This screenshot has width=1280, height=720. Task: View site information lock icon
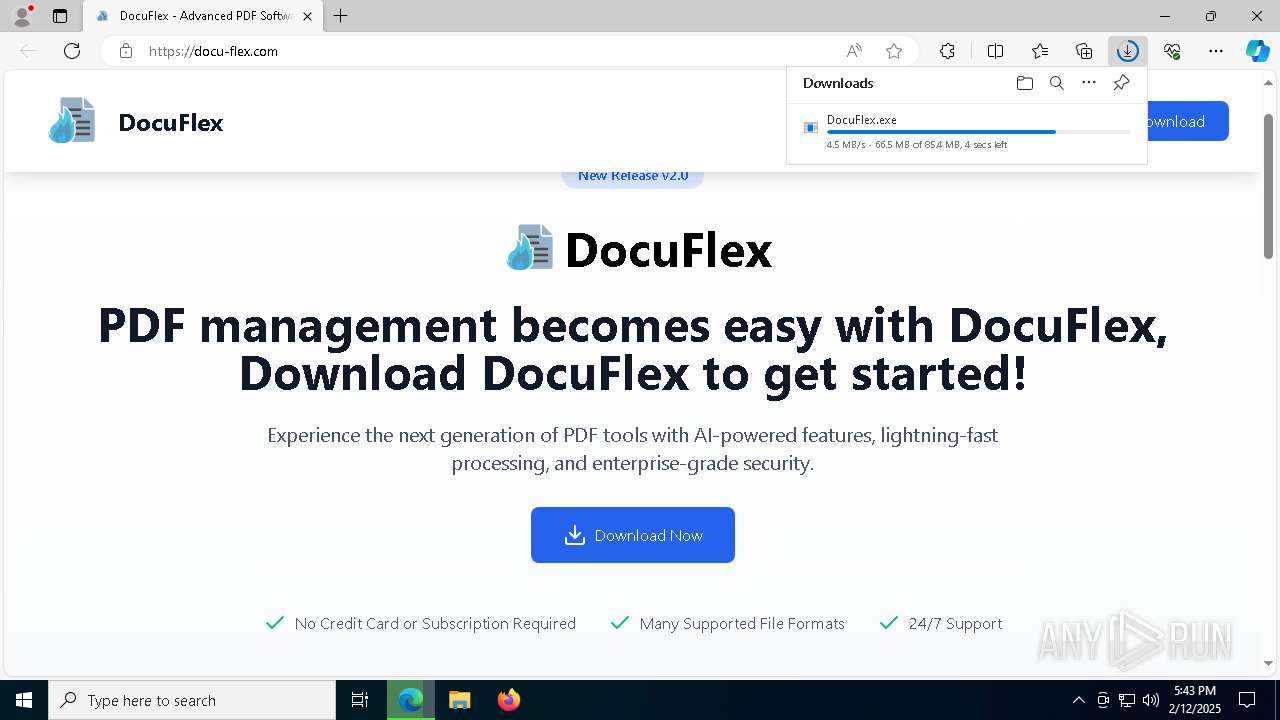click(126, 51)
